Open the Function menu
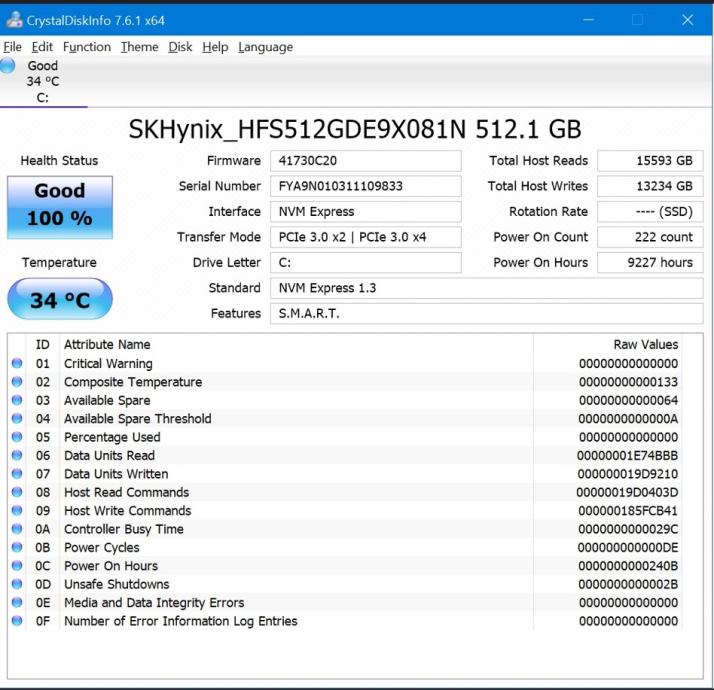The height and width of the screenshot is (690, 714). pos(86,47)
